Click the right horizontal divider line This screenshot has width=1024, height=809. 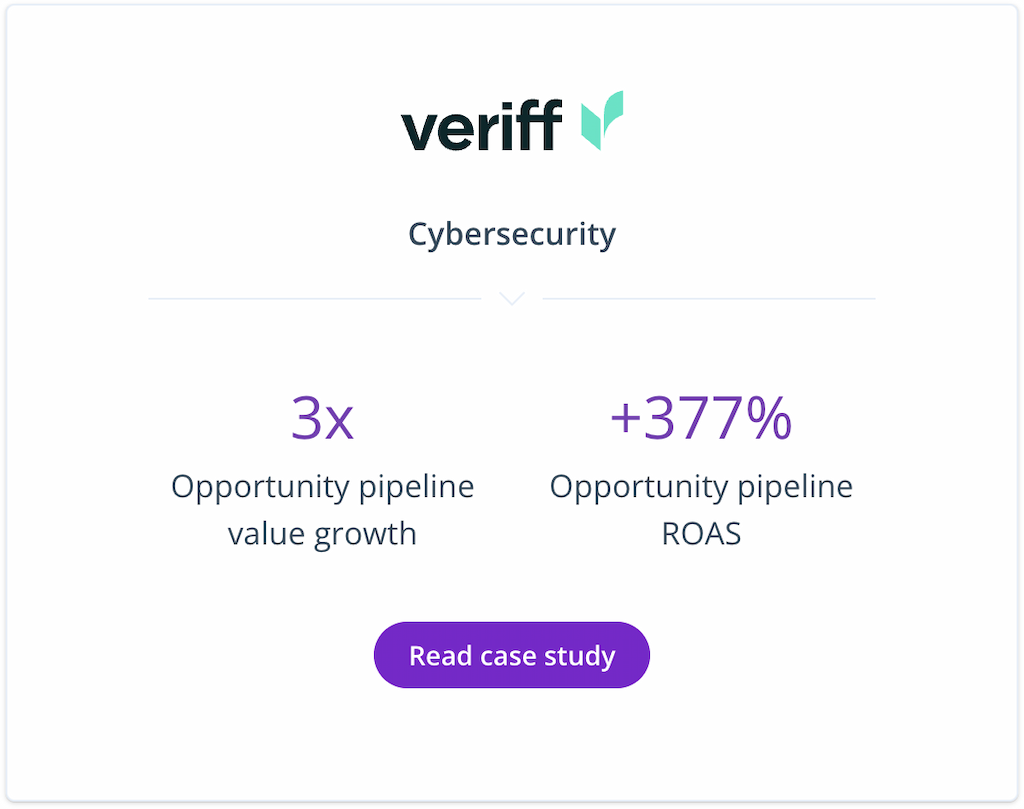pos(709,298)
